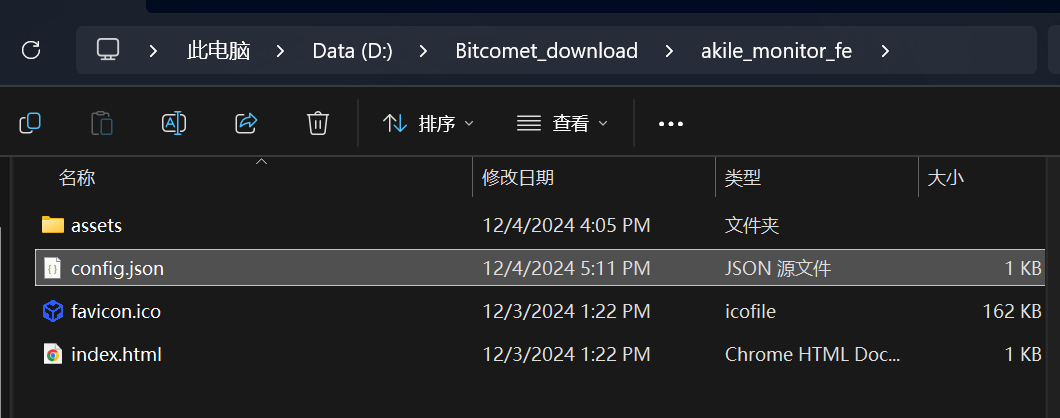The height and width of the screenshot is (418, 1060).
Task: Go to the 此电脑 breadcrumb
Action: (x=218, y=50)
